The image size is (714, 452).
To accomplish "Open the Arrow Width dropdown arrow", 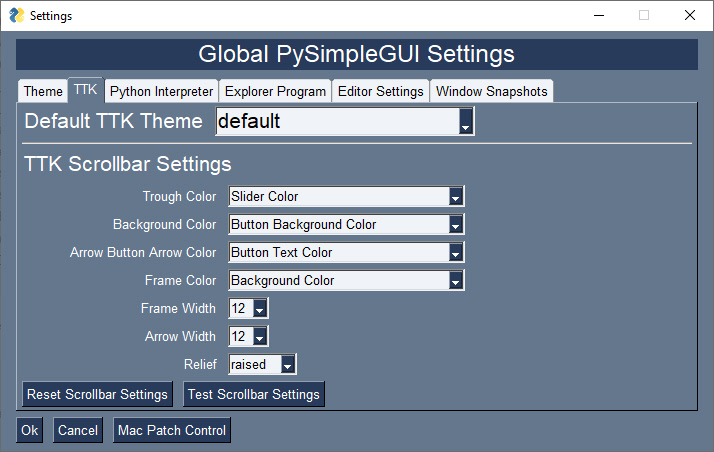I will 260,336.
